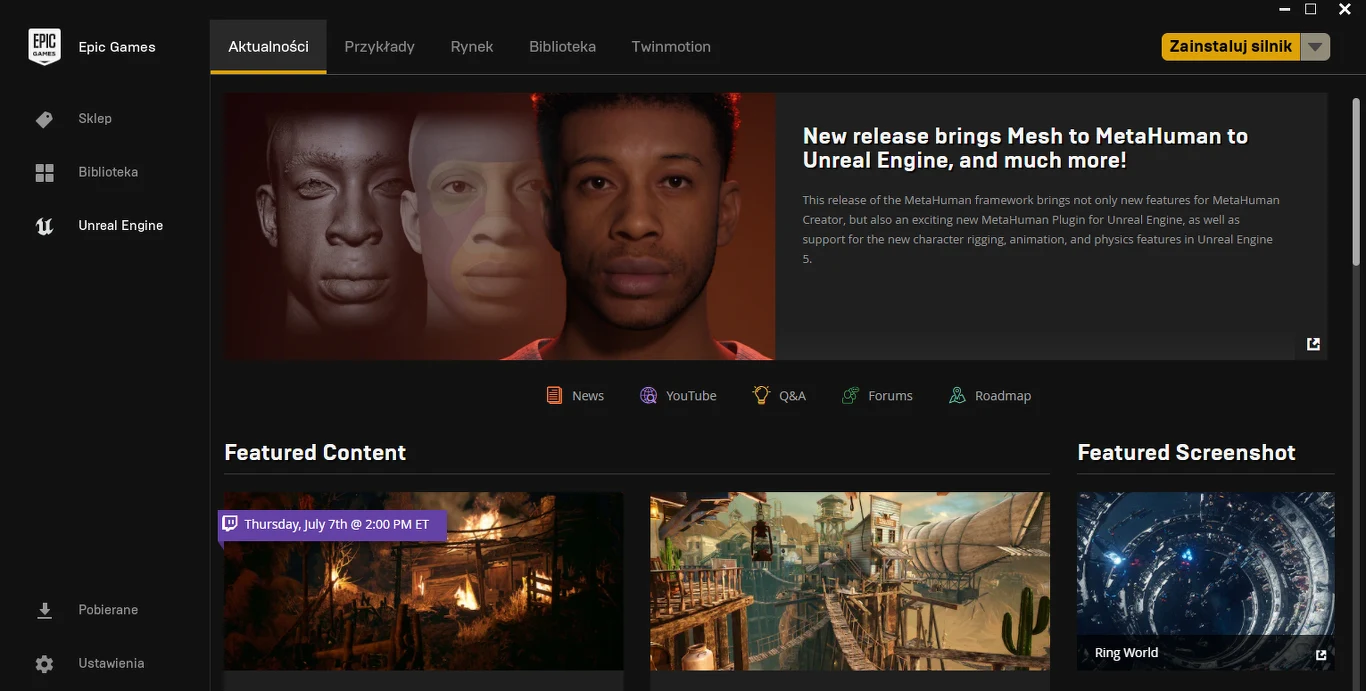The width and height of the screenshot is (1366, 691).
Task: Select the Biblioteka grid icon in sidebar
Action: coord(44,173)
